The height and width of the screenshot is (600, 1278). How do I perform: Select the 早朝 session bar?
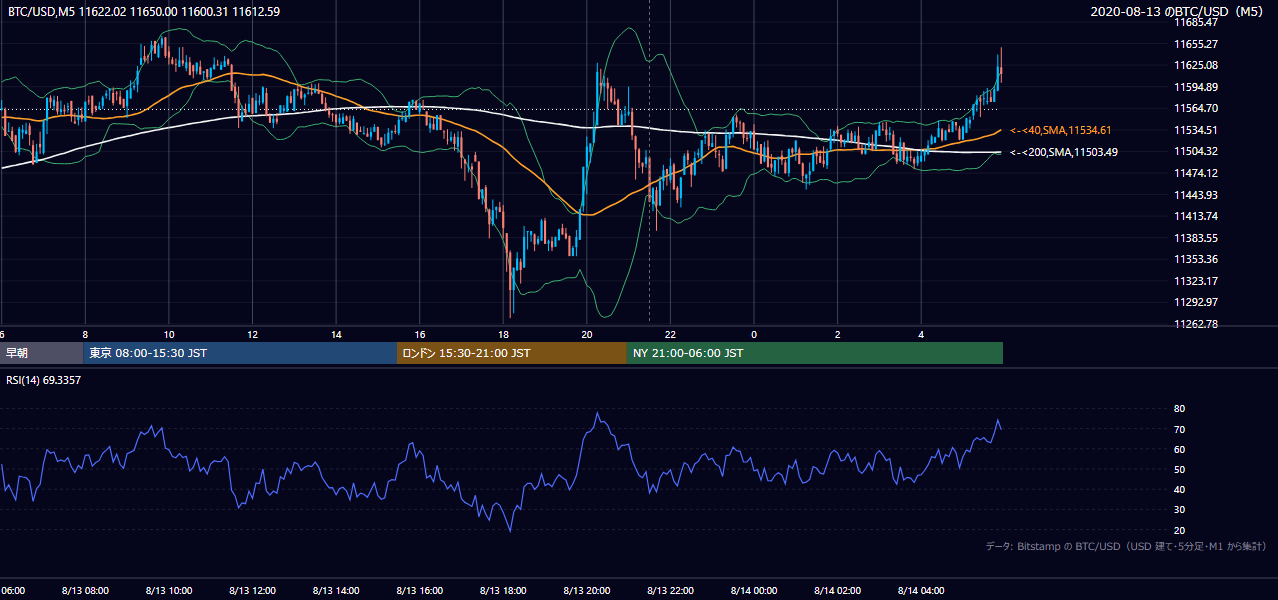41,353
